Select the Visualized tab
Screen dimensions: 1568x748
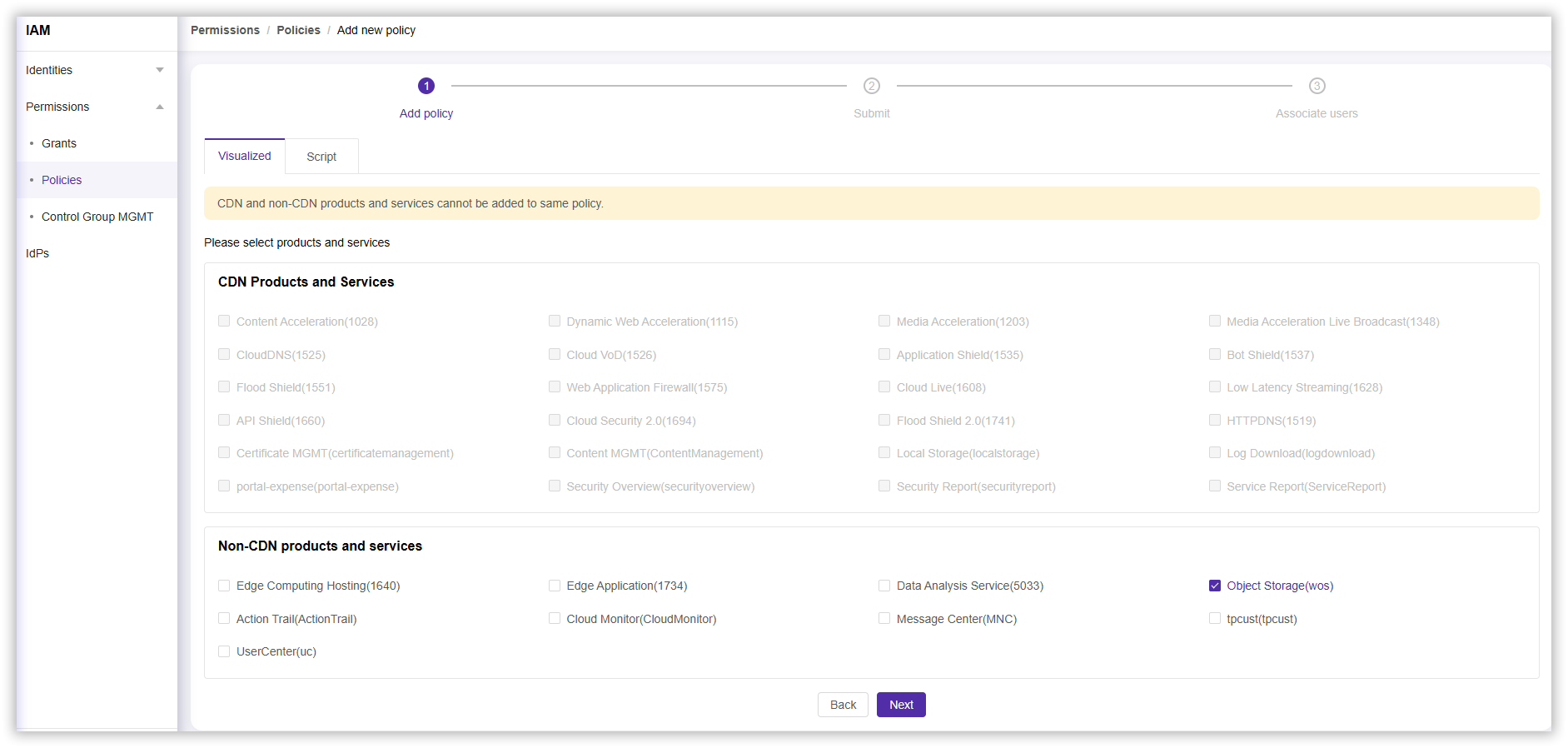click(244, 156)
